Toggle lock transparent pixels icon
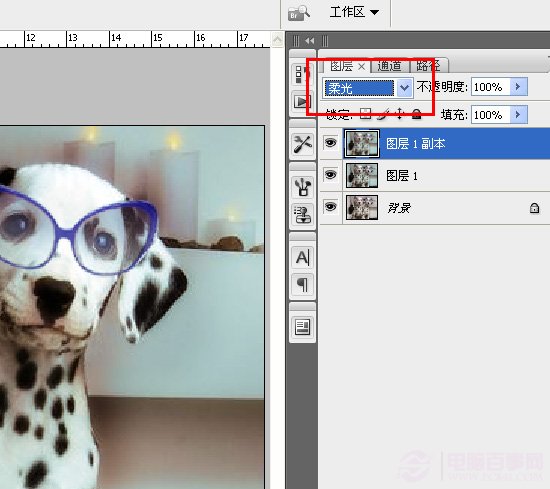The height and width of the screenshot is (489, 550). coord(365,114)
